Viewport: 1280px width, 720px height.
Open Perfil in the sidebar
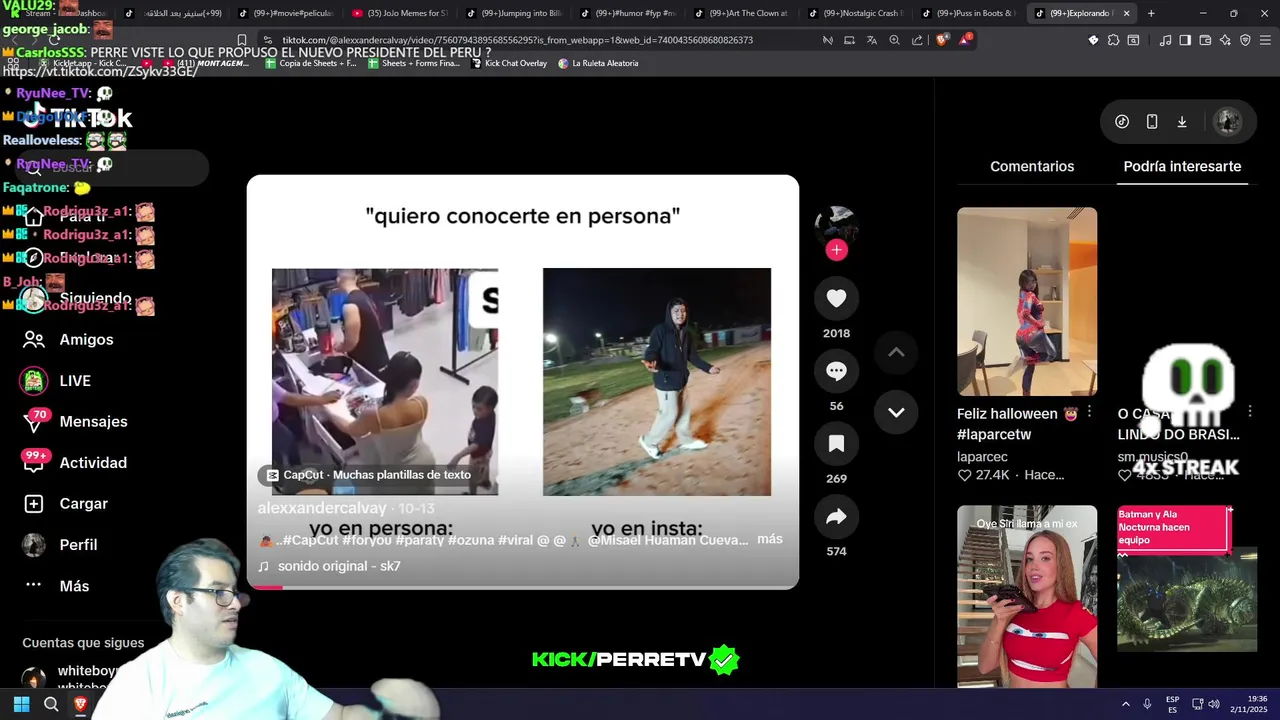(x=60, y=545)
